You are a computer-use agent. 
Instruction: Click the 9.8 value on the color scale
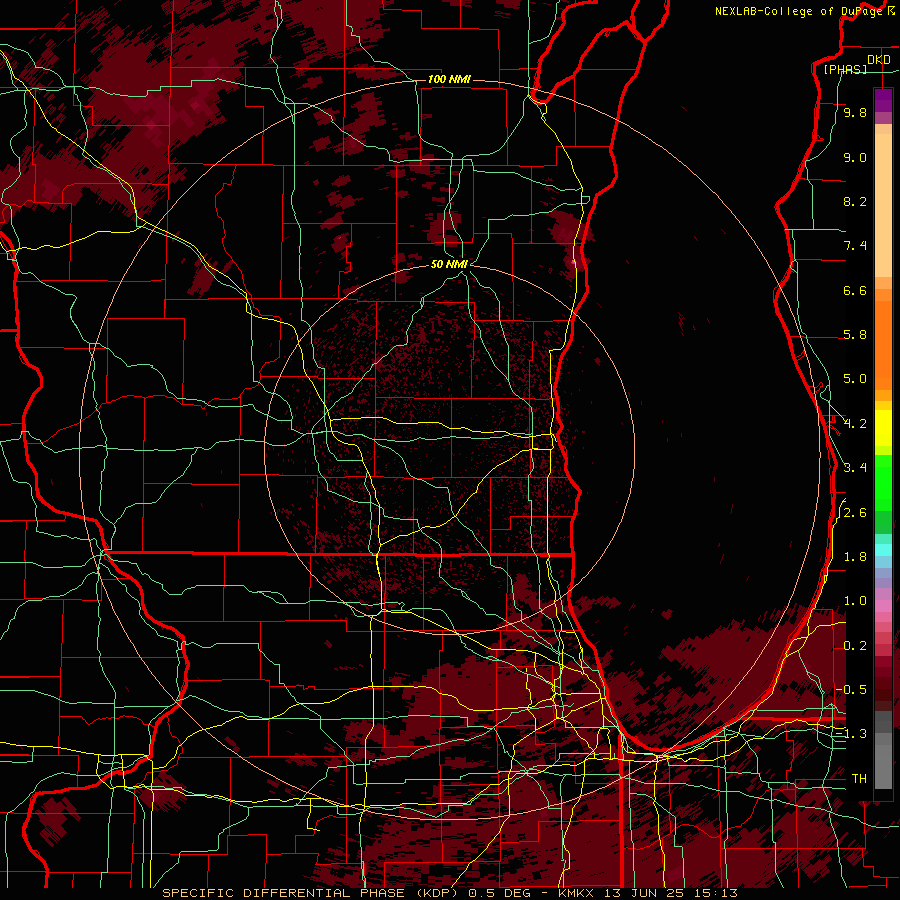pyautogui.click(x=855, y=112)
